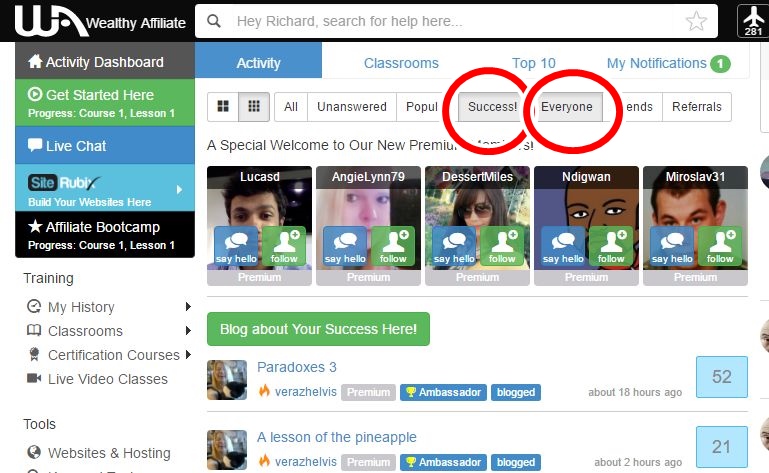This screenshot has width=769, height=473.
Task: Follow Miroslav31
Action: click(x=719, y=246)
